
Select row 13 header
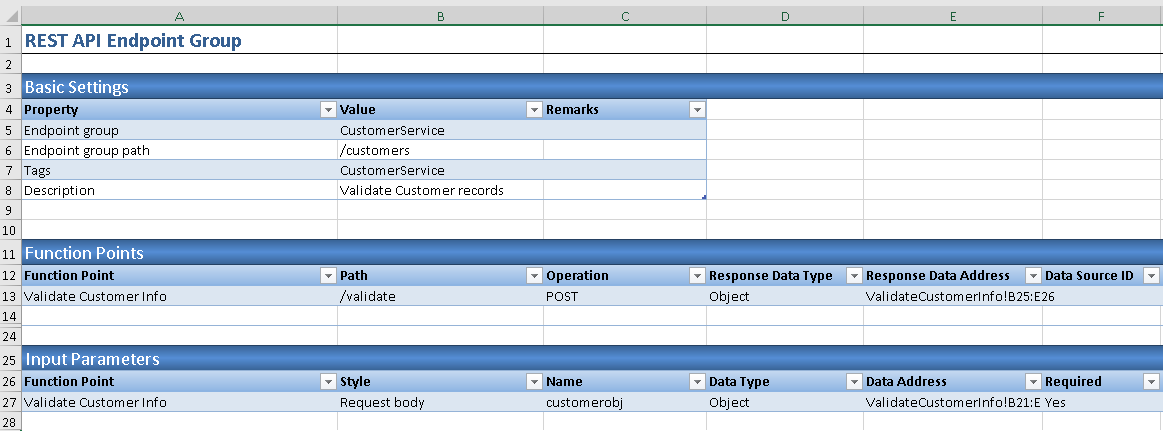(x=9, y=296)
